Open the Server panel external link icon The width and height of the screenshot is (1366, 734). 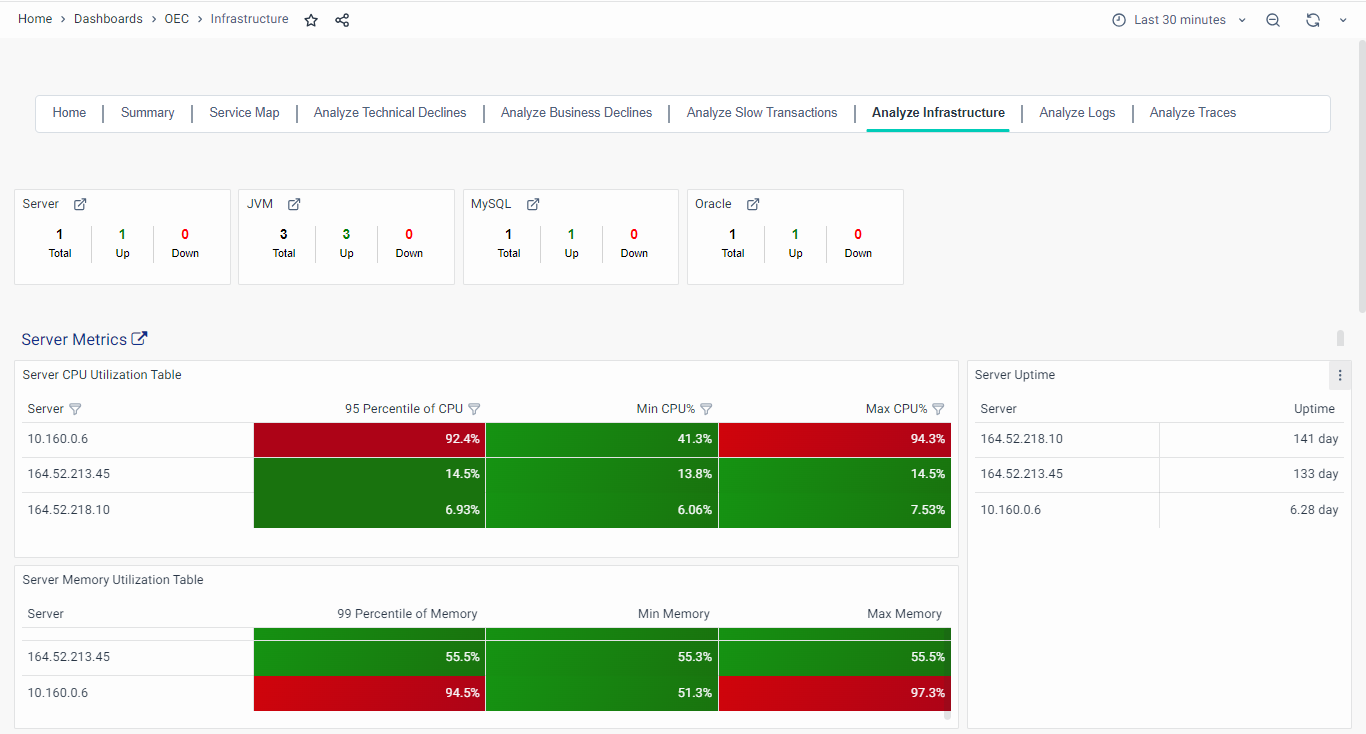[x=80, y=204]
